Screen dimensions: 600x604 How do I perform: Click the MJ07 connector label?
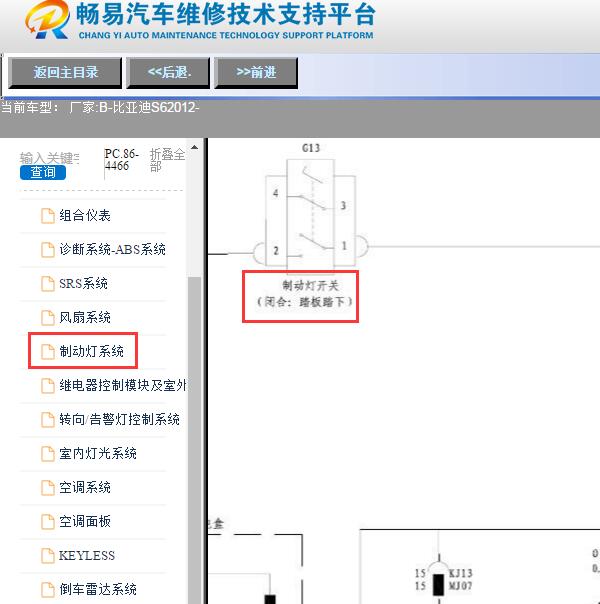tap(461, 586)
